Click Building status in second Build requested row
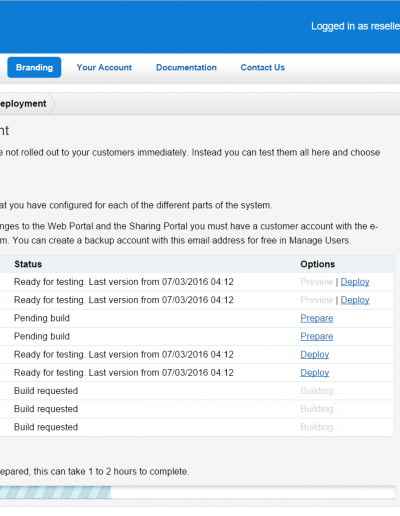Image resolution: width=400 pixels, height=516 pixels. point(320,409)
